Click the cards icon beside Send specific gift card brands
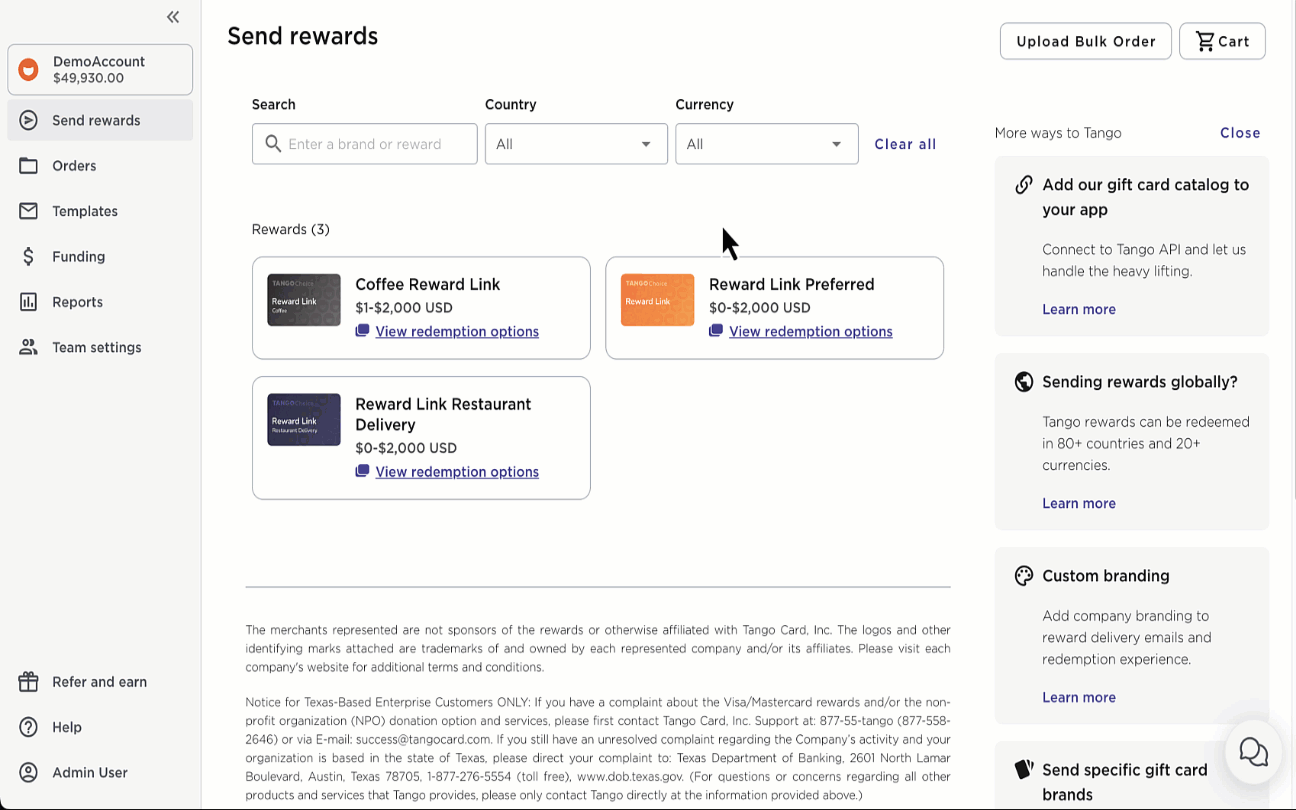The image size is (1296, 810). pos(1024,769)
